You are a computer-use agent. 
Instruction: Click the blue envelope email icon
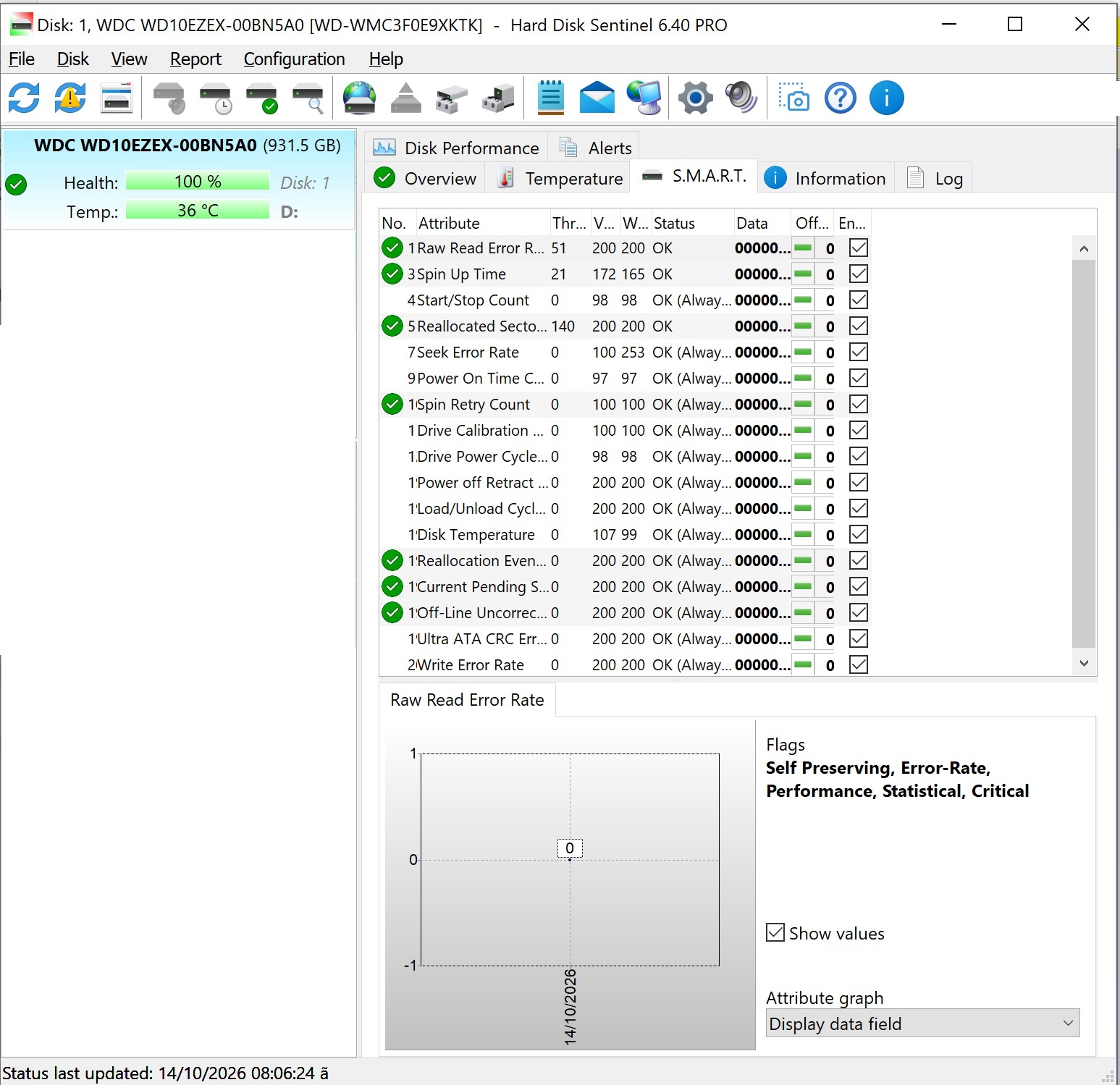(597, 98)
